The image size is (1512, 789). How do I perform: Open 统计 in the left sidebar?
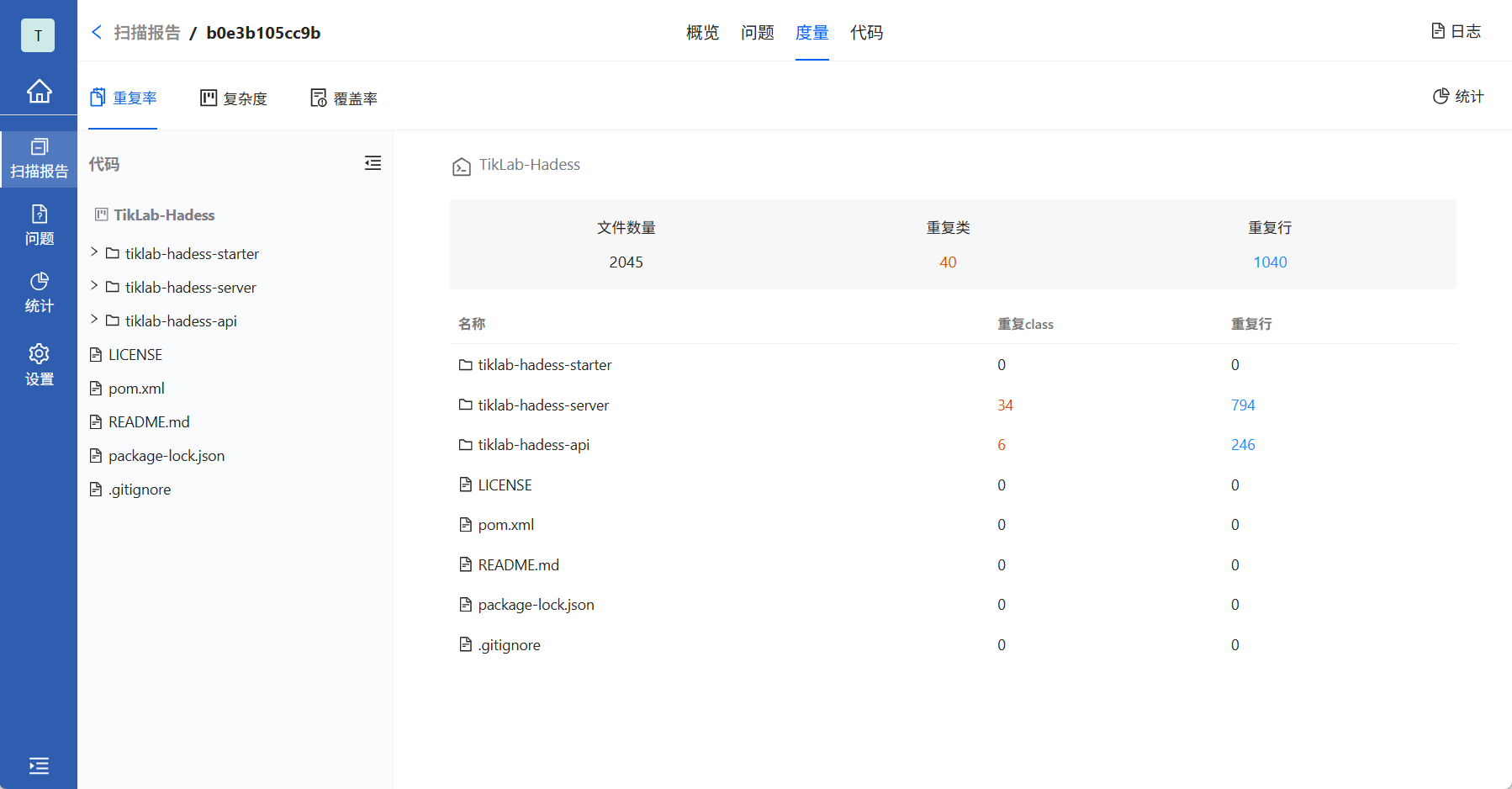(x=39, y=293)
